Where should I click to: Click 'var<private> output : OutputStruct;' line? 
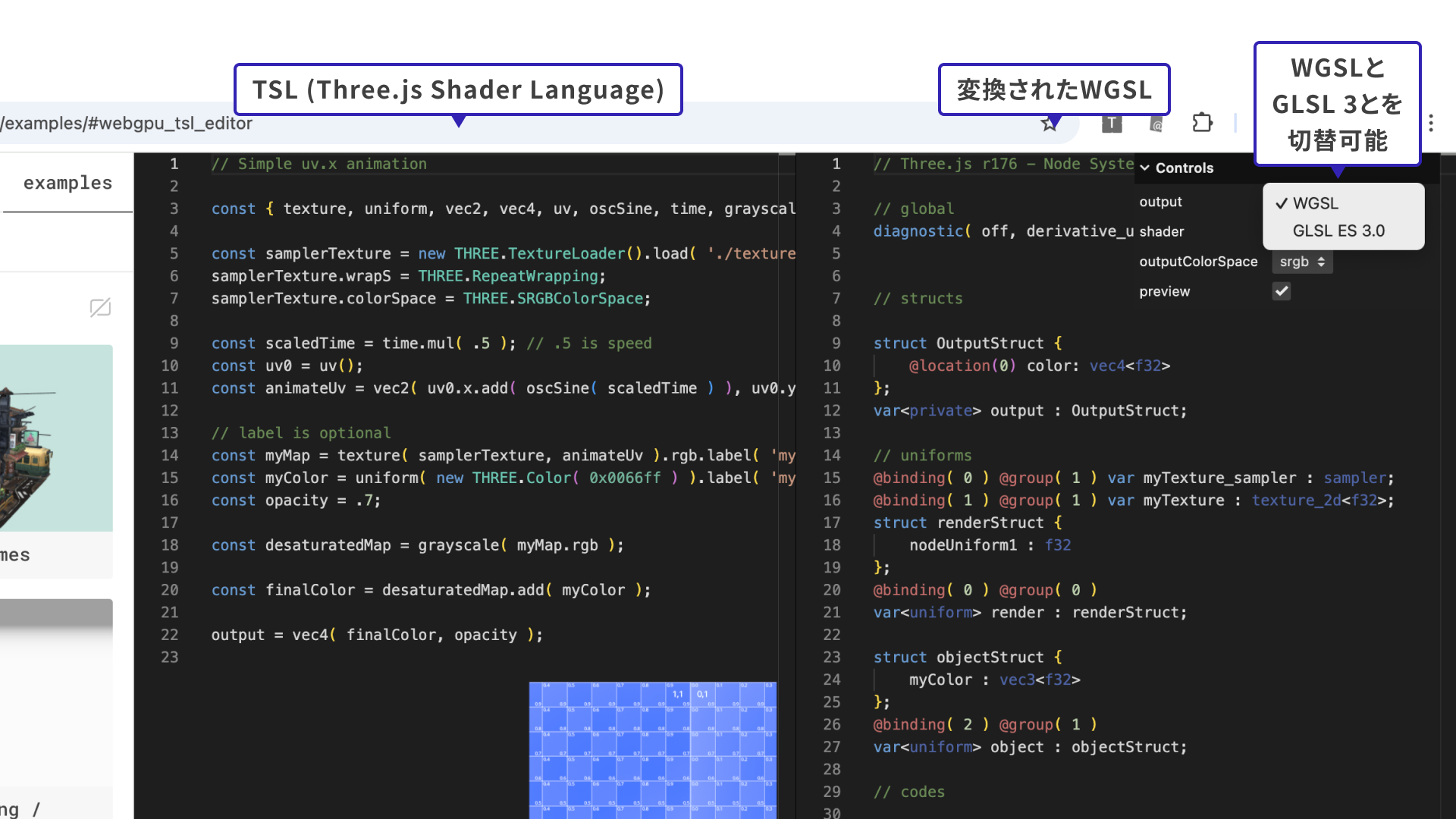[1030, 411]
